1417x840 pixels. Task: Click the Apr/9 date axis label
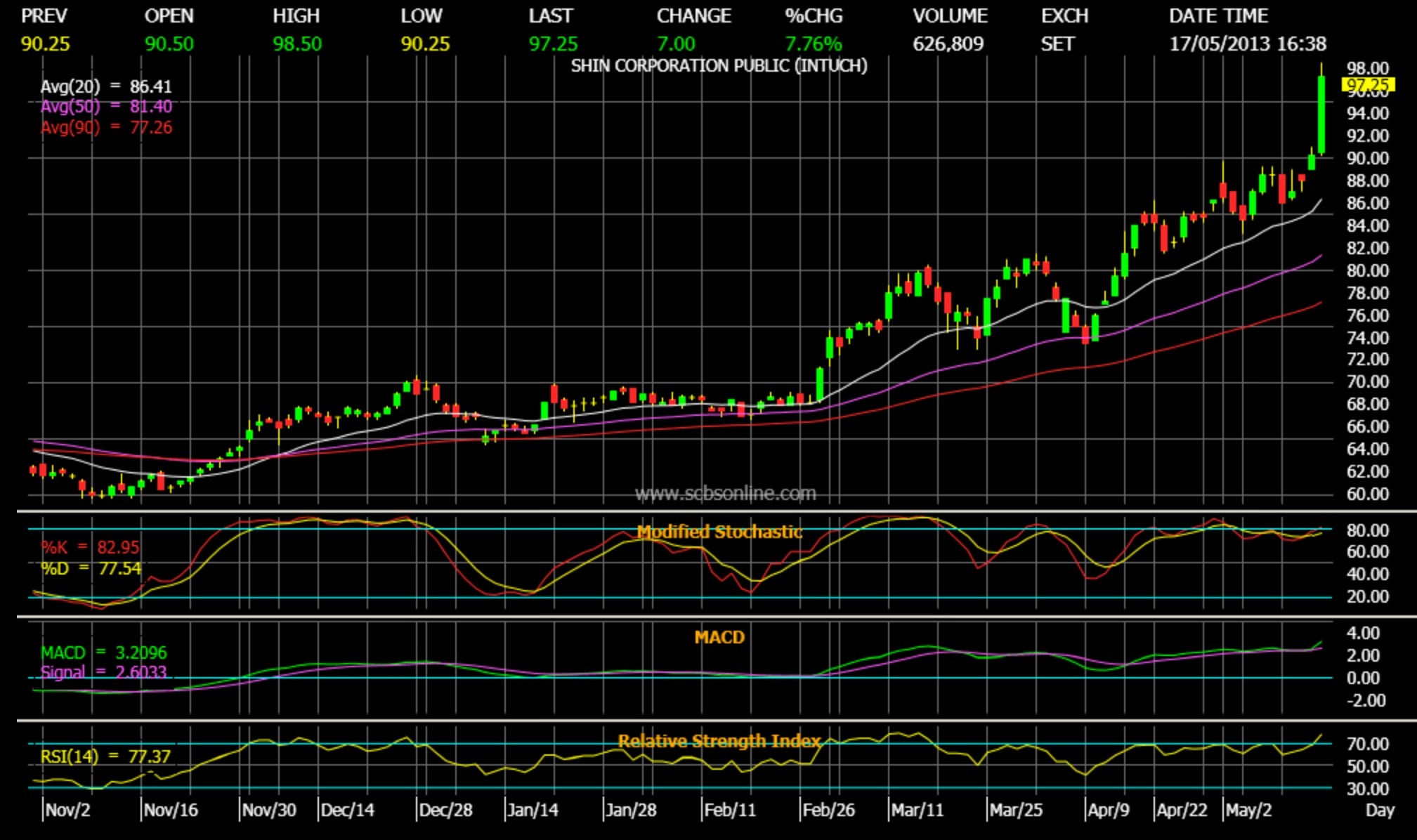[1109, 810]
